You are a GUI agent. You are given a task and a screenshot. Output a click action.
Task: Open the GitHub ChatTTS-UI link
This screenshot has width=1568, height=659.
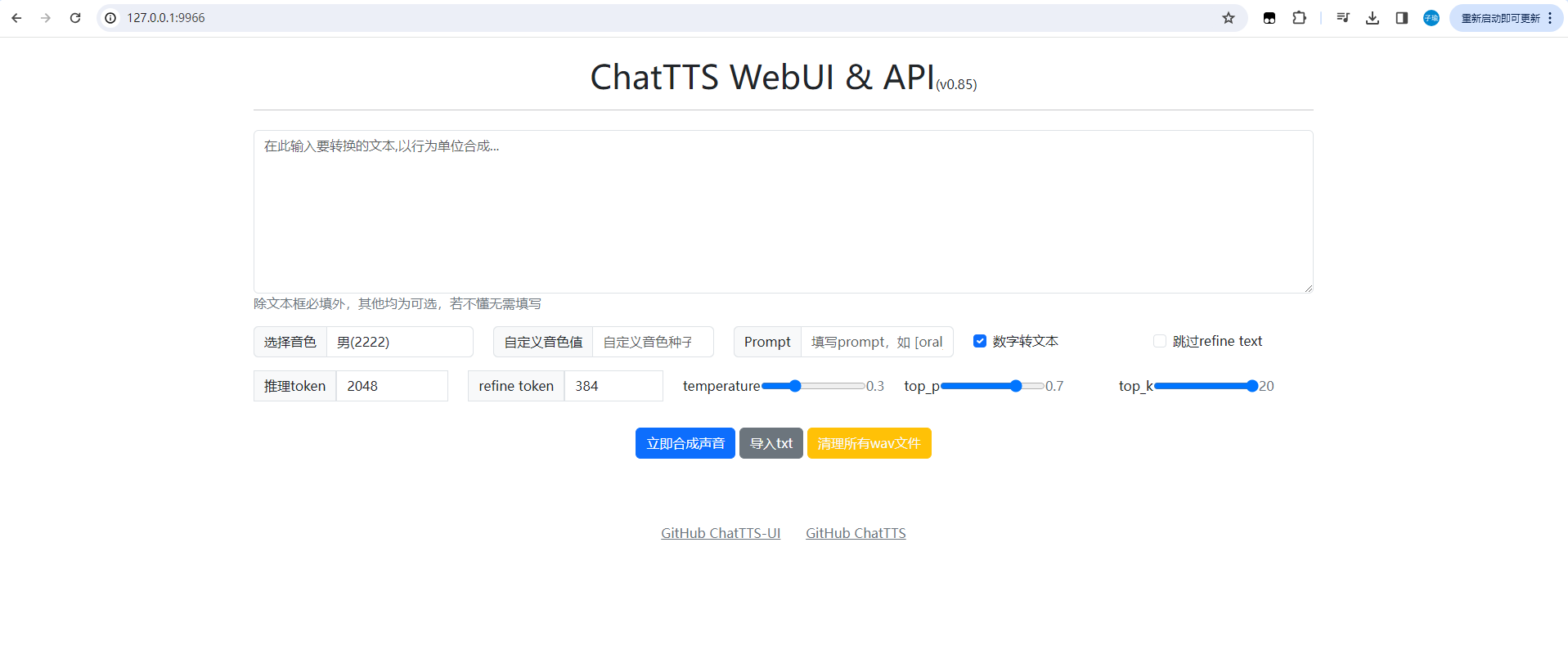(x=720, y=533)
